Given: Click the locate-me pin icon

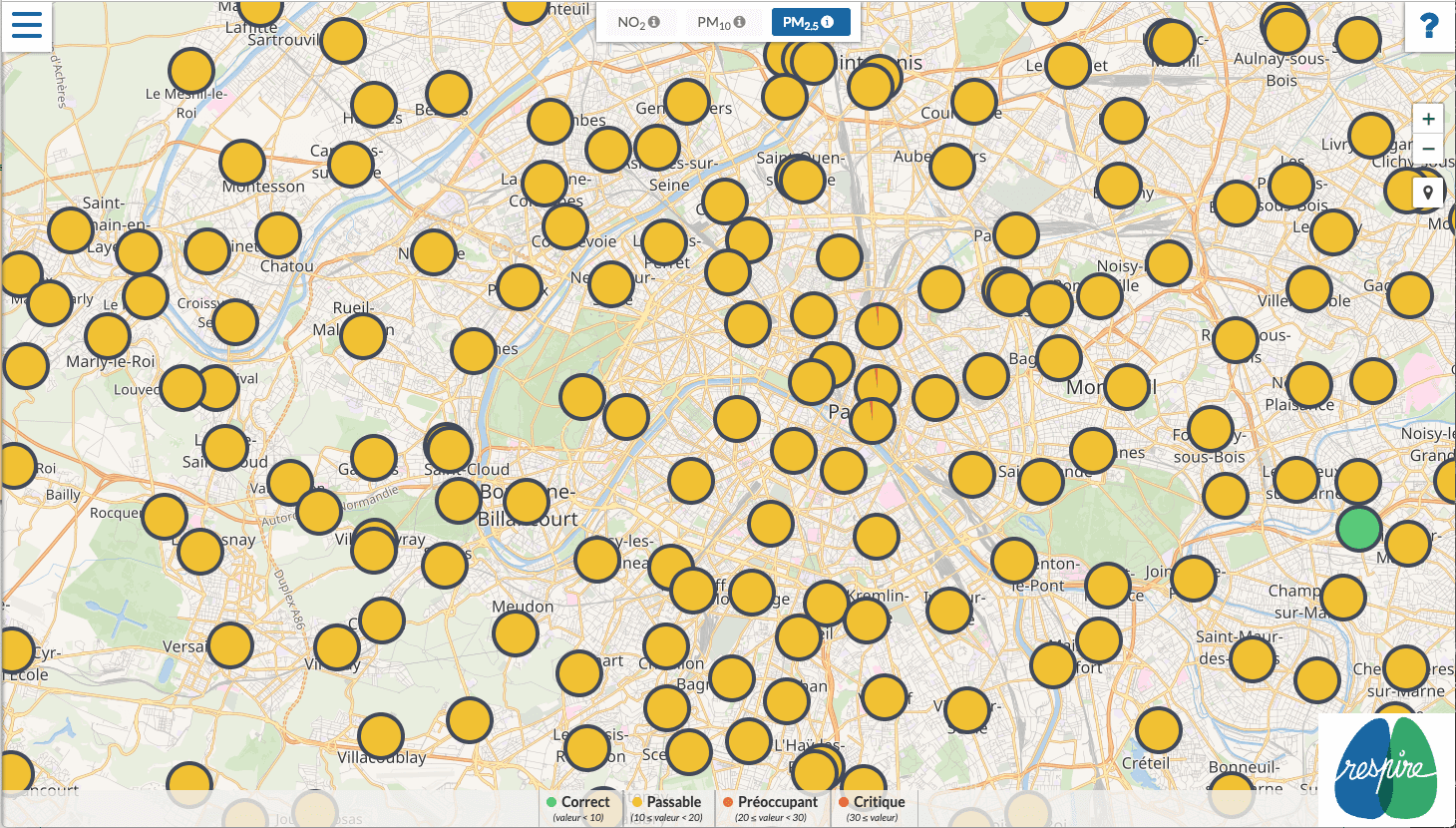Looking at the screenshot, I should 1428,193.
